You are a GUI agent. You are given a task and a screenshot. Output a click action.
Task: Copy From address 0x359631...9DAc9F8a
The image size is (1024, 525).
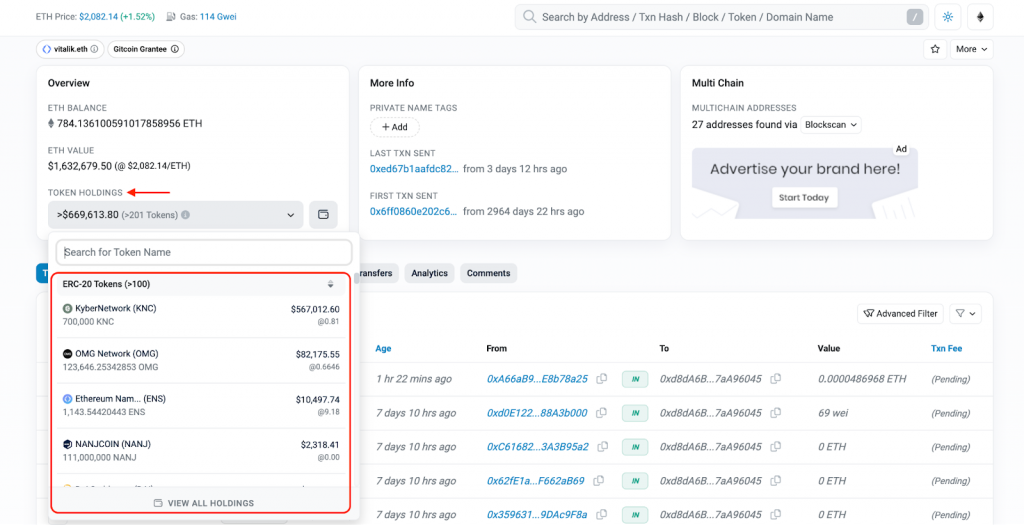click(x=601, y=515)
